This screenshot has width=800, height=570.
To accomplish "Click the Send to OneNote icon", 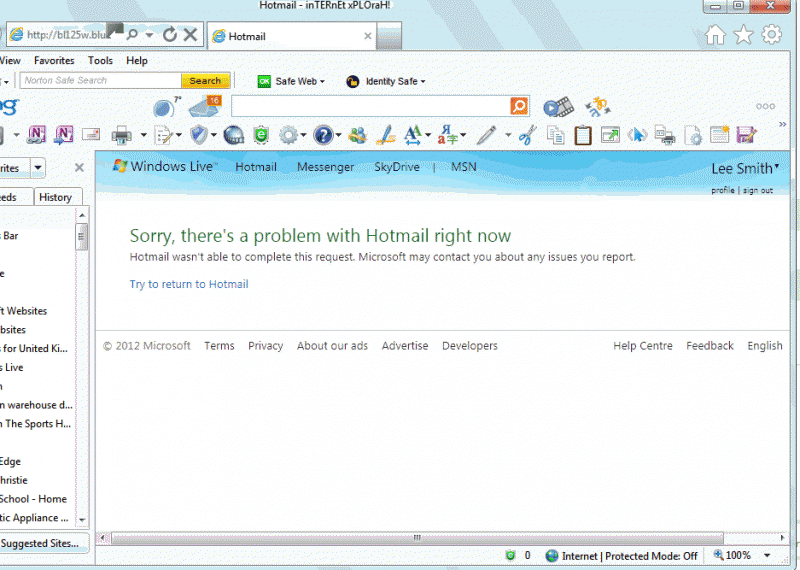I will click(x=63, y=135).
